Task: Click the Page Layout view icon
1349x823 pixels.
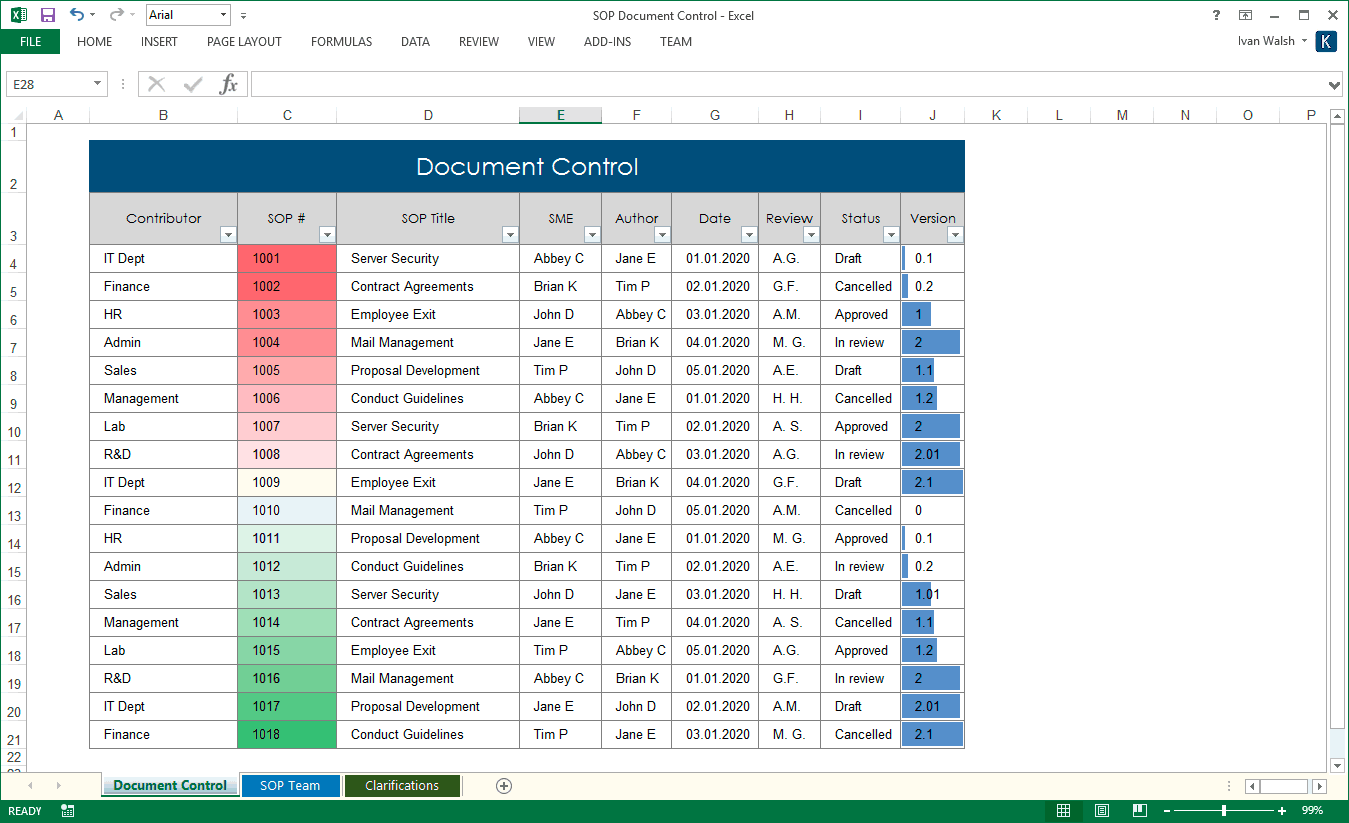Action: click(x=1100, y=811)
